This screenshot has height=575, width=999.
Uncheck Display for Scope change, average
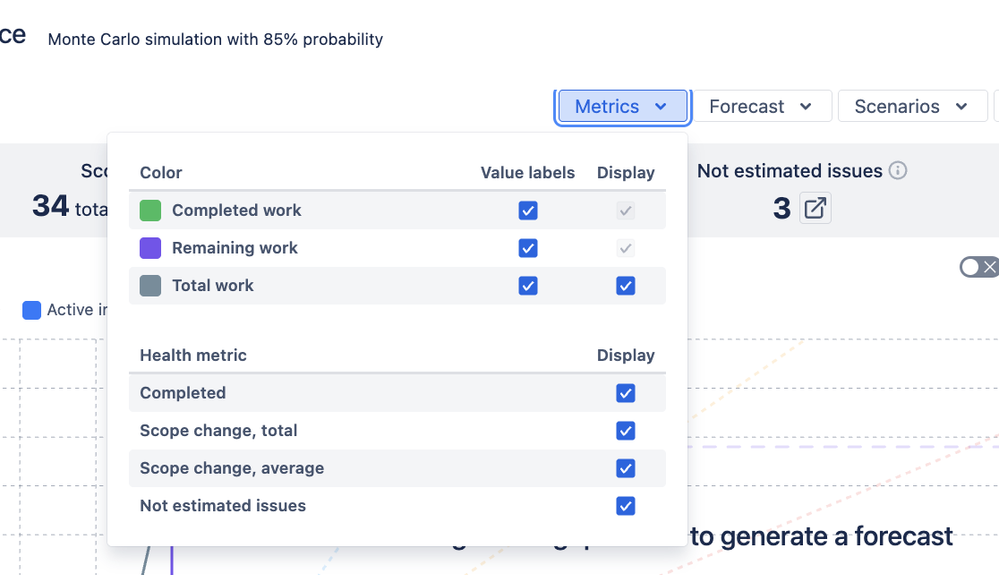click(x=626, y=468)
